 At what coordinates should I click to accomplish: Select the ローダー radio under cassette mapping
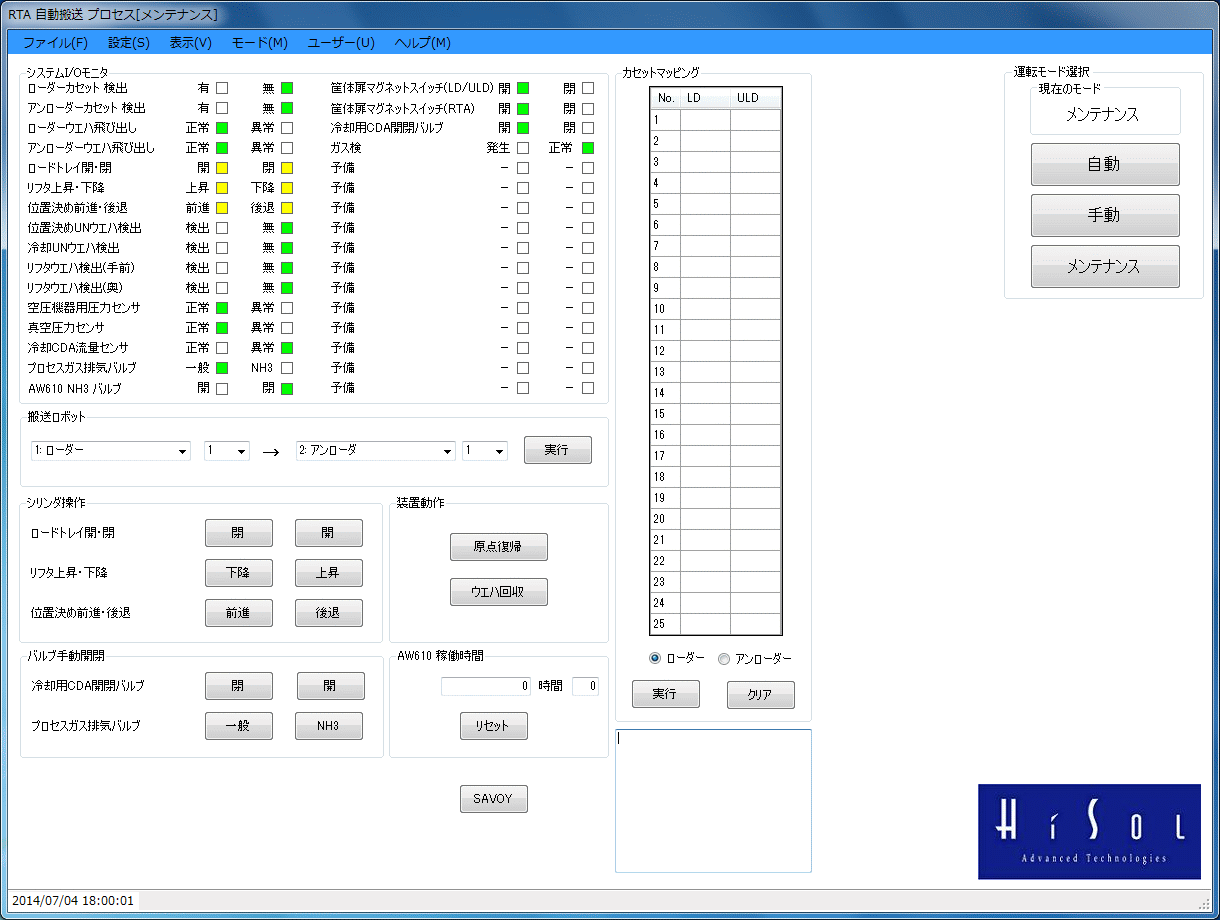tap(655, 658)
